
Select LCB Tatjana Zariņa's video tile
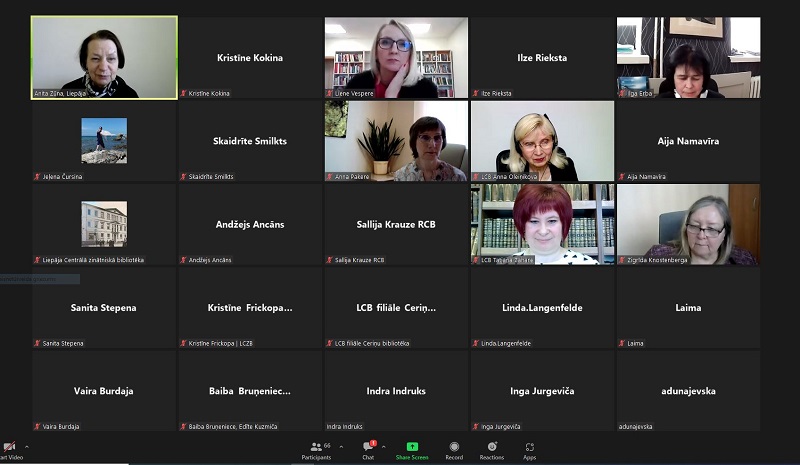tap(542, 224)
